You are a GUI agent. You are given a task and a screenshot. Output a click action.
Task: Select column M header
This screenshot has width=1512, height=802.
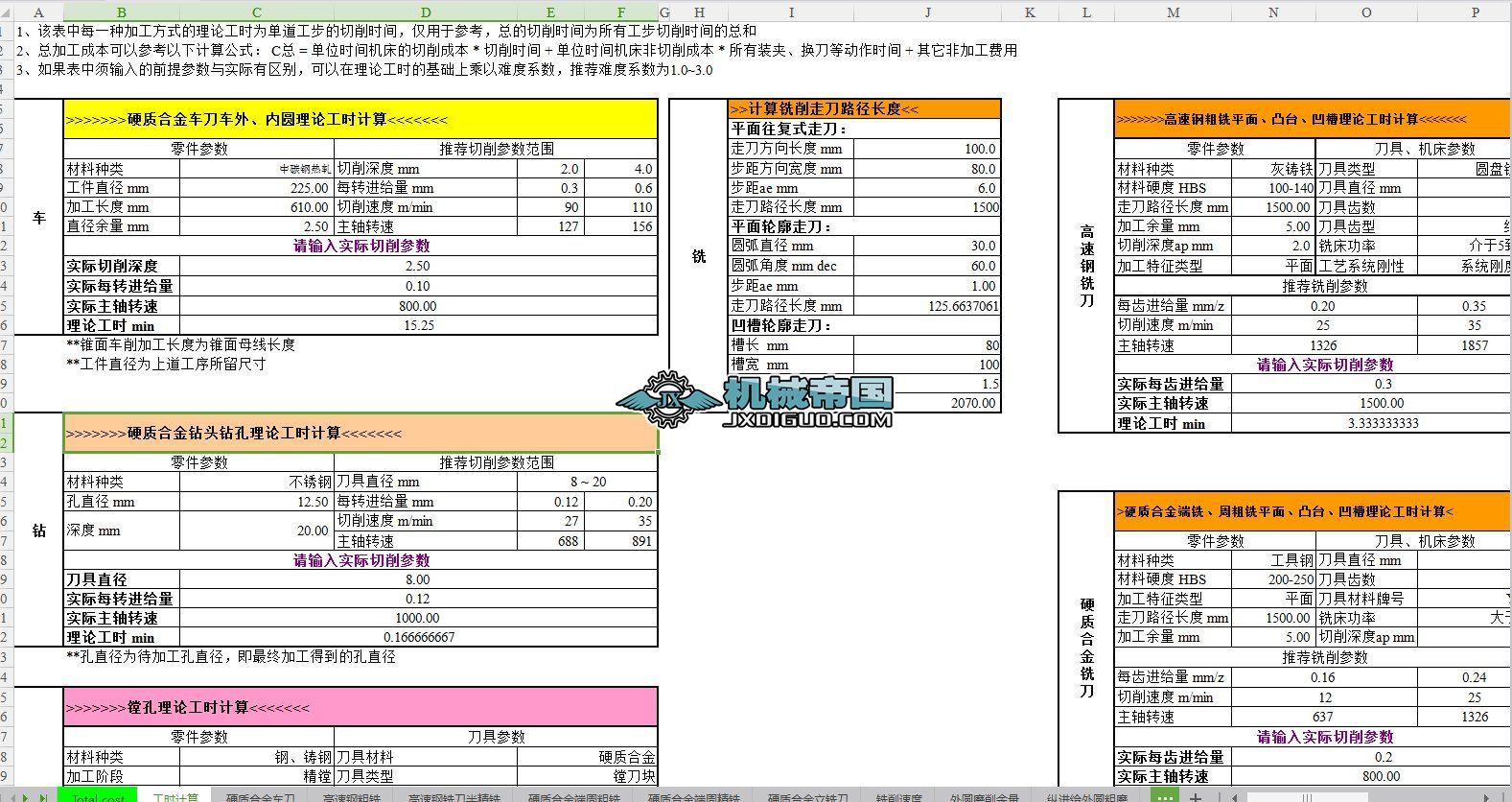[1174, 12]
